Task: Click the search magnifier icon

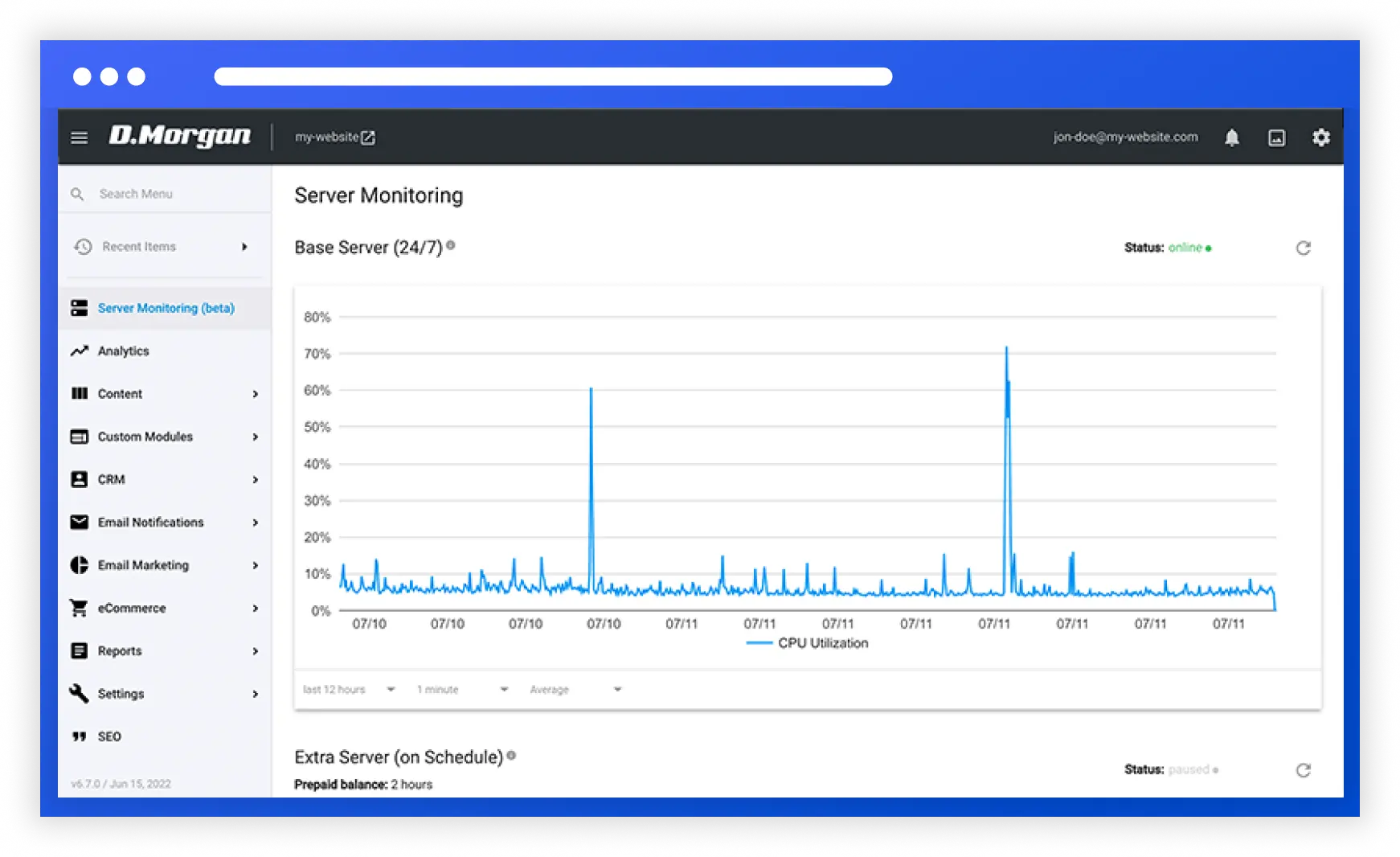Action: coord(77,194)
